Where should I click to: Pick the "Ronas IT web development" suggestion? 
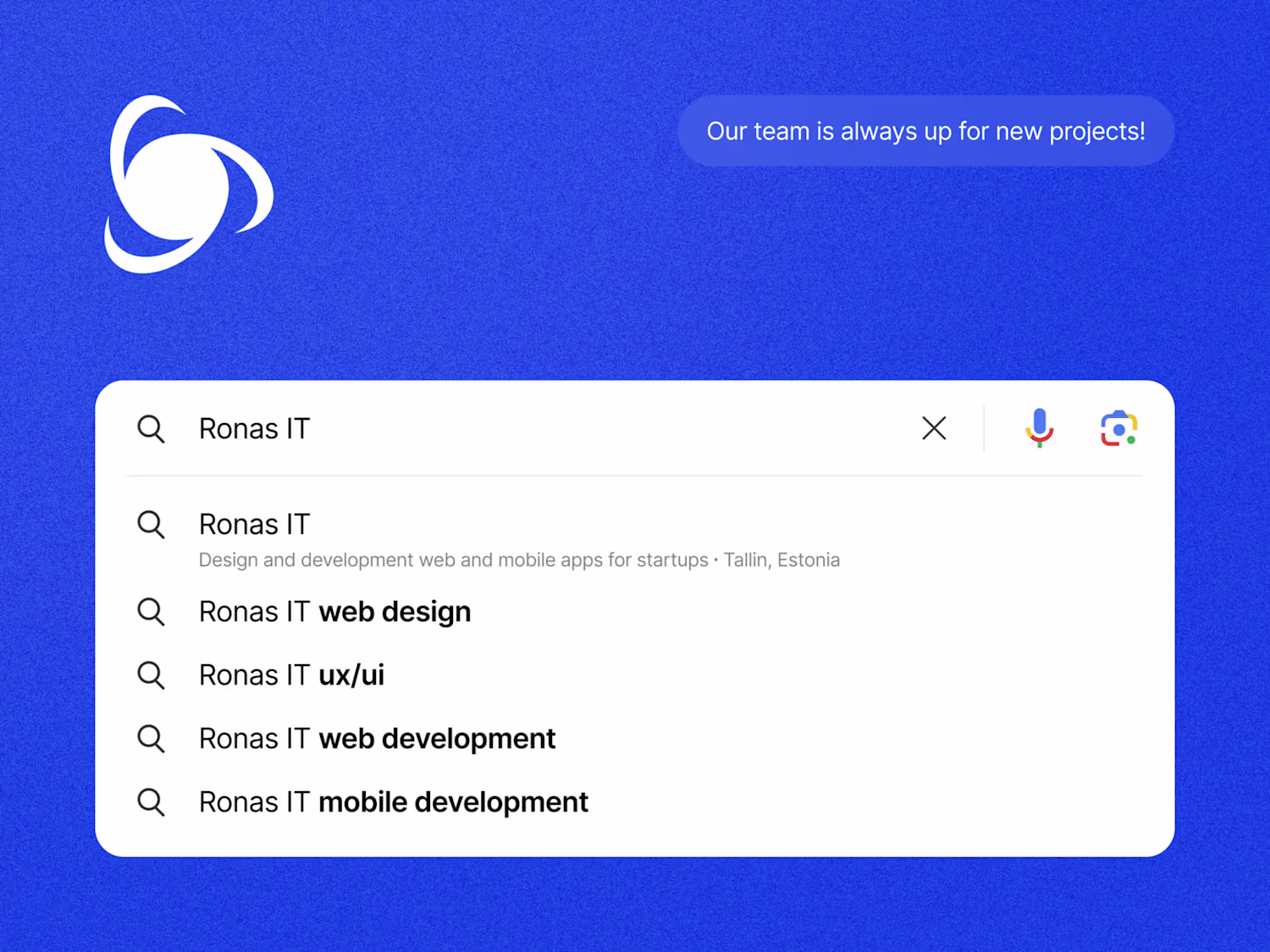[x=377, y=739]
